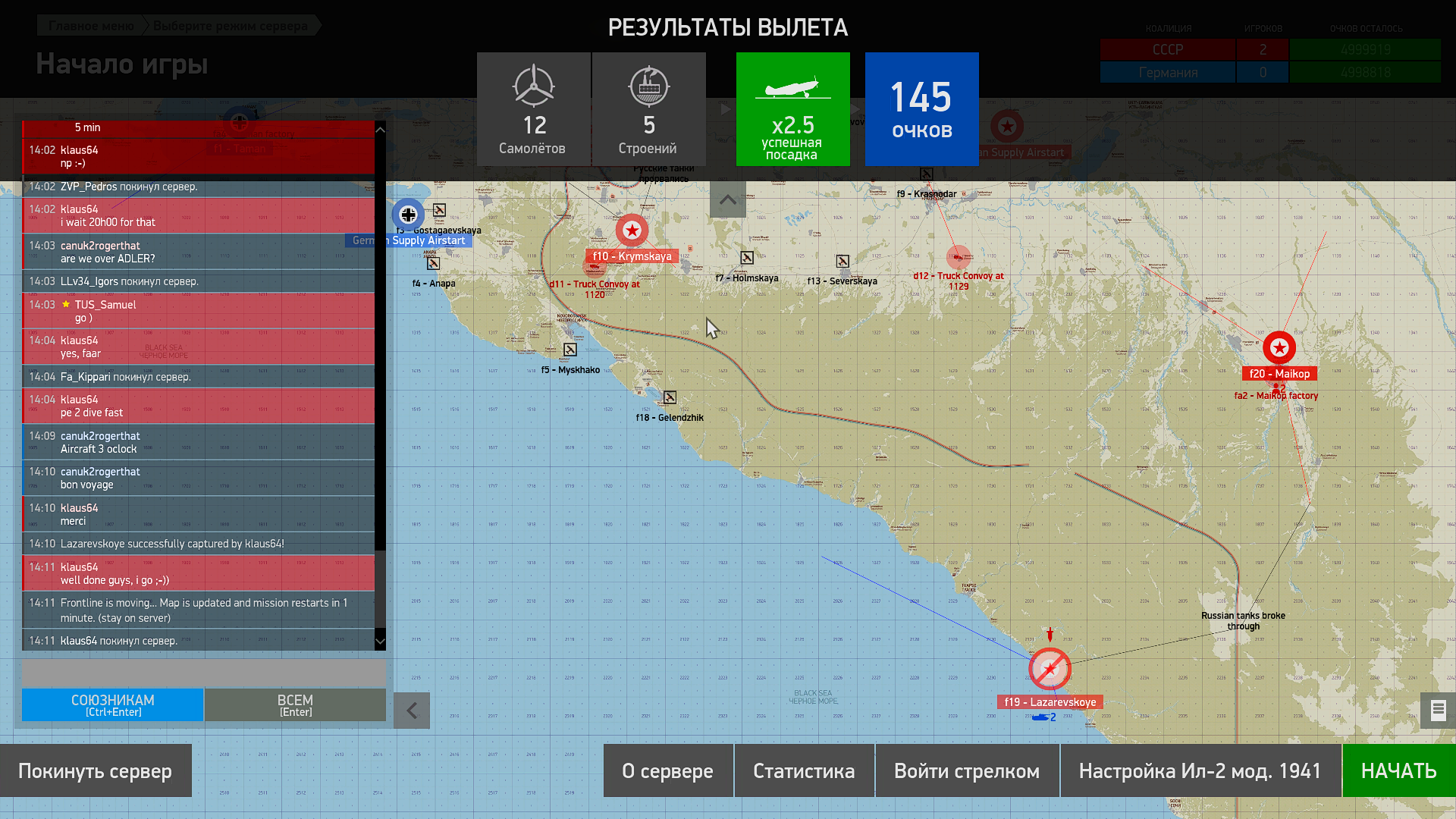Collapse the chat panel with left arrow
This screenshot has height=819, width=1456.
(x=412, y=711)
